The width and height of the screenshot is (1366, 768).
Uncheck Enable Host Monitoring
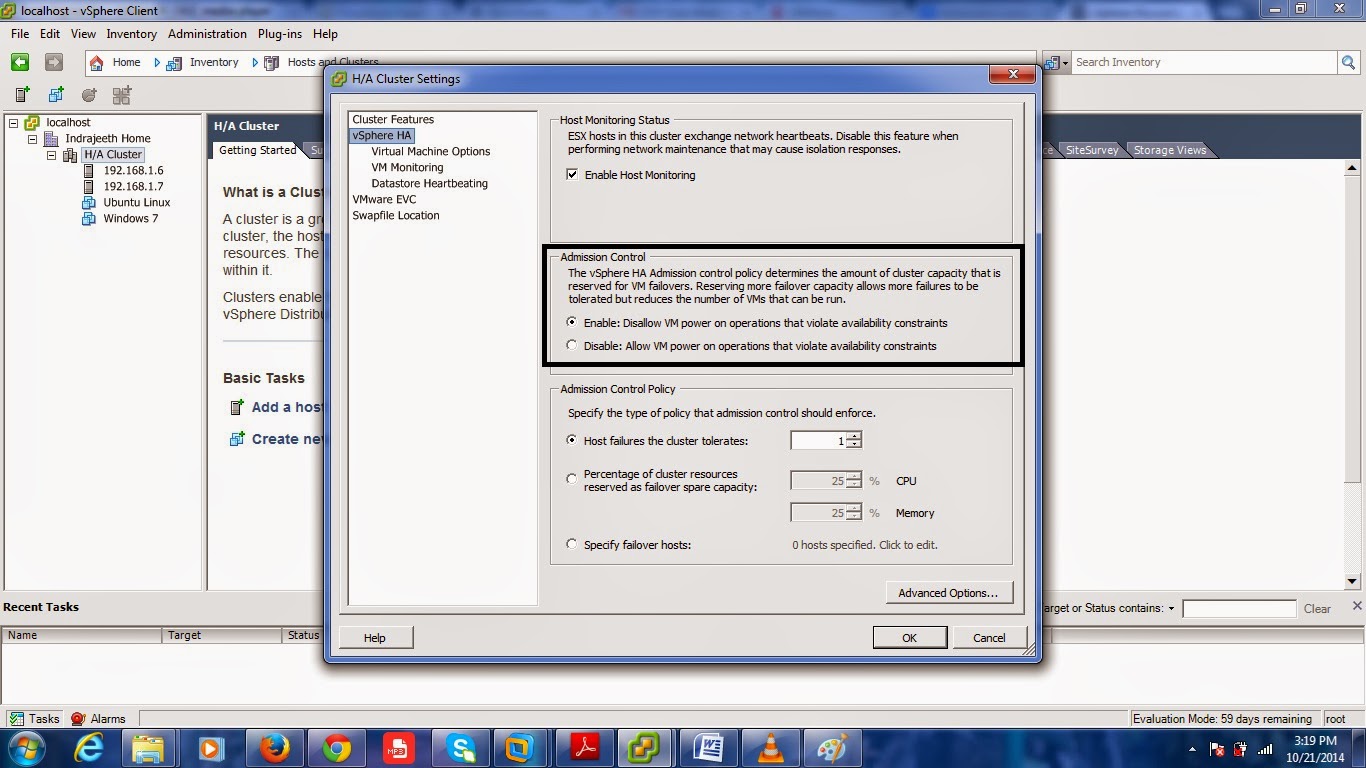point(573,173)
